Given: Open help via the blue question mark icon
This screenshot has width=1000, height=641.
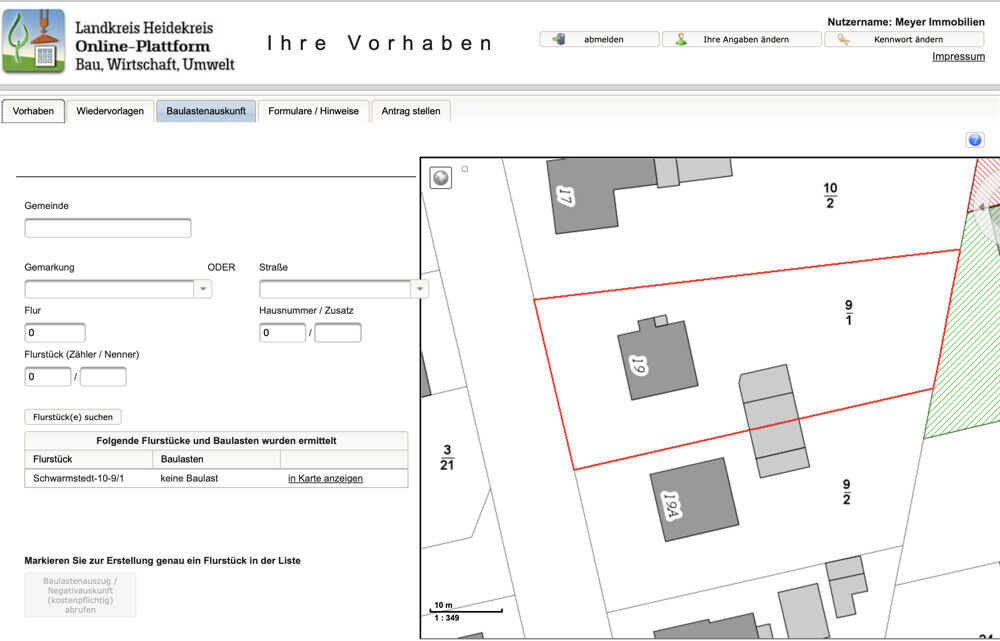Looking at the screenshot, I should tap(974, 140).
